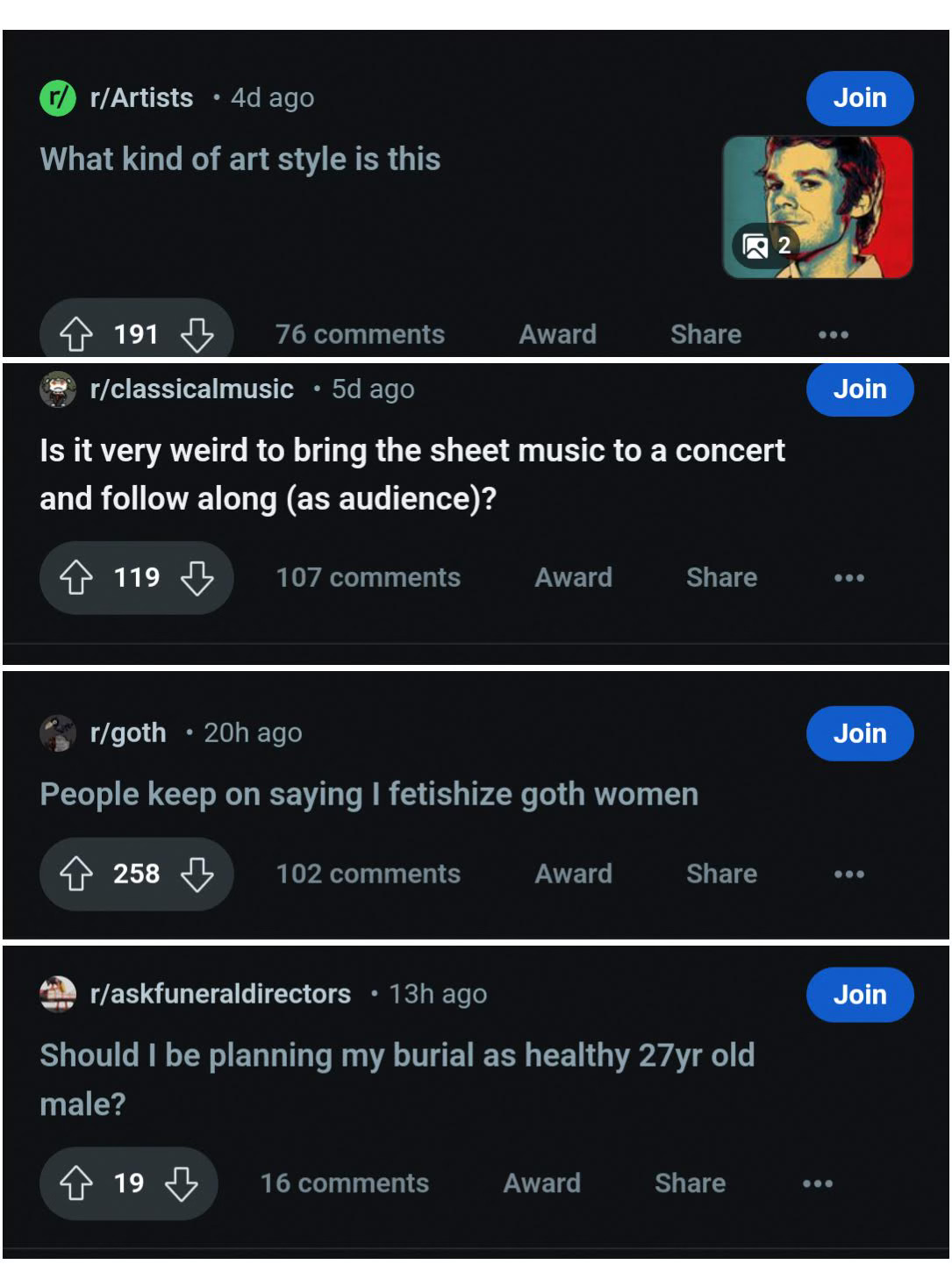952x1286 pixels.
Task: Open more options on askfuneraldirectors post
Action: tap(817, 1183)
